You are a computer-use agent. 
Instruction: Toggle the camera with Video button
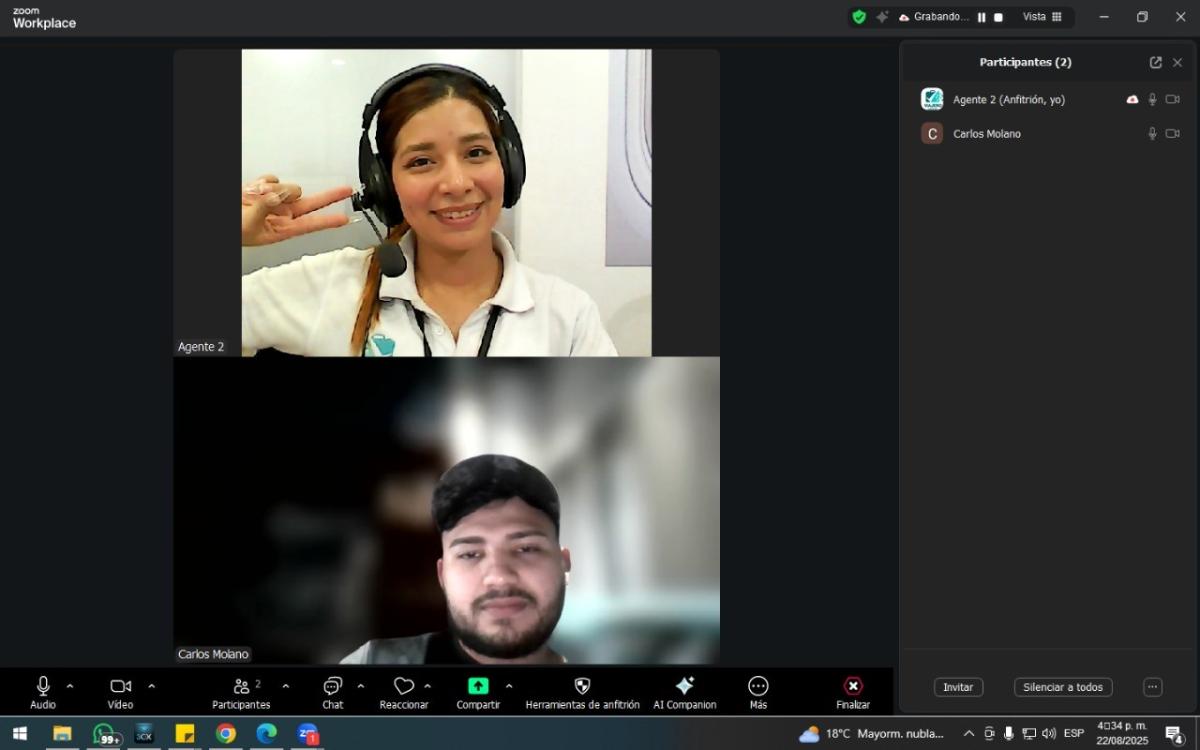coord(120,686)
